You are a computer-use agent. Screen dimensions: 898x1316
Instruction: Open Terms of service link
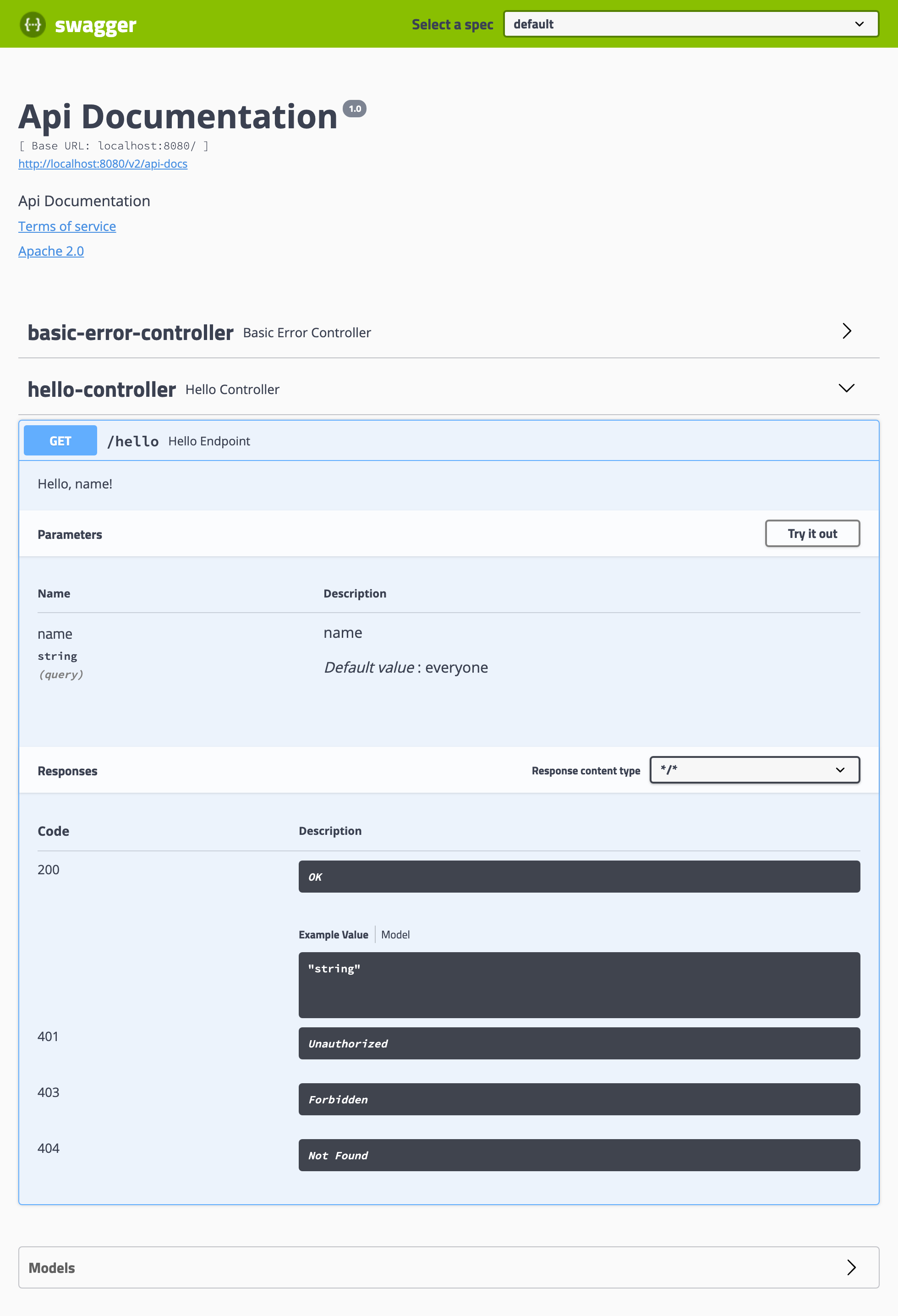[67, 226]
